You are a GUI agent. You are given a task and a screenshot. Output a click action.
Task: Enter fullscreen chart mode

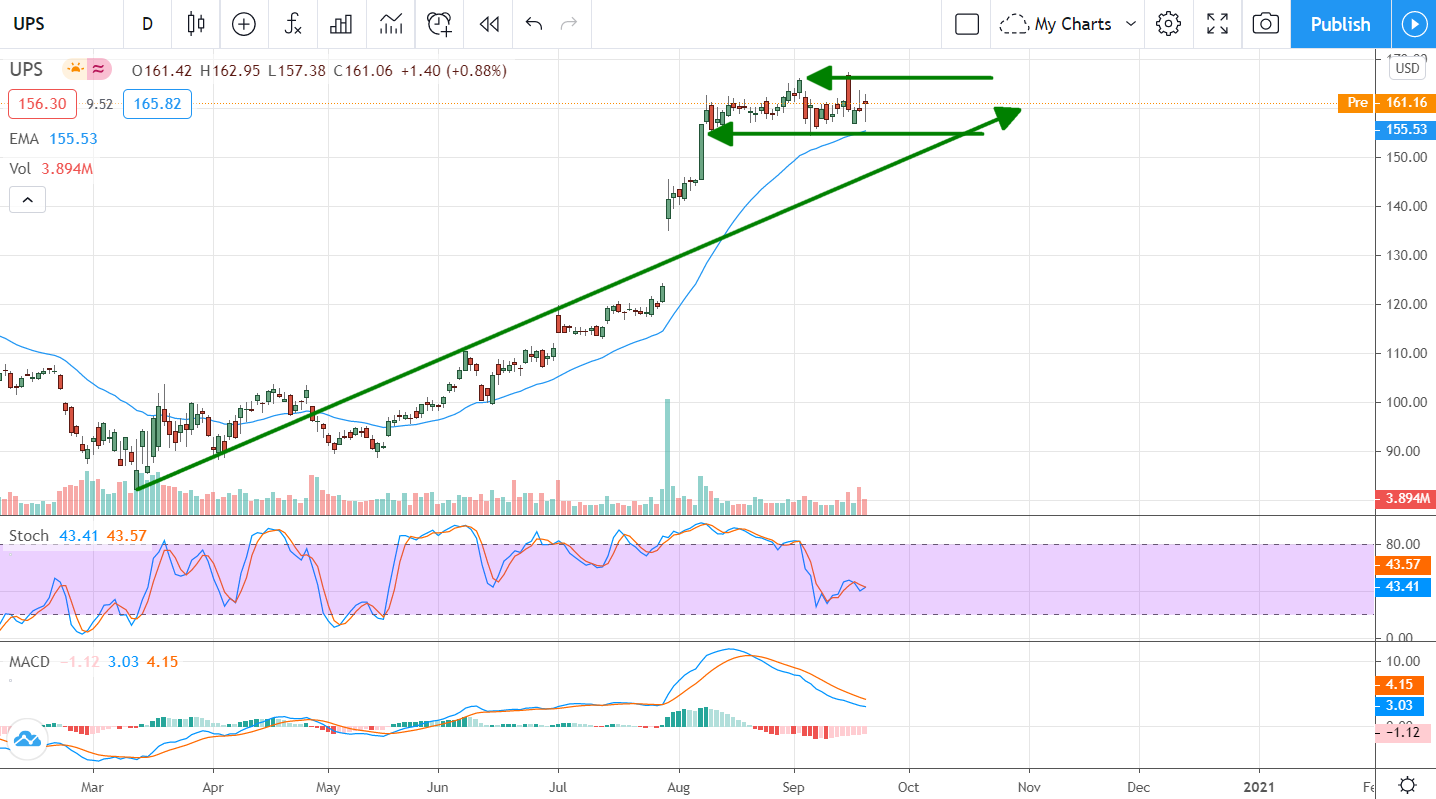(1216, 23)
